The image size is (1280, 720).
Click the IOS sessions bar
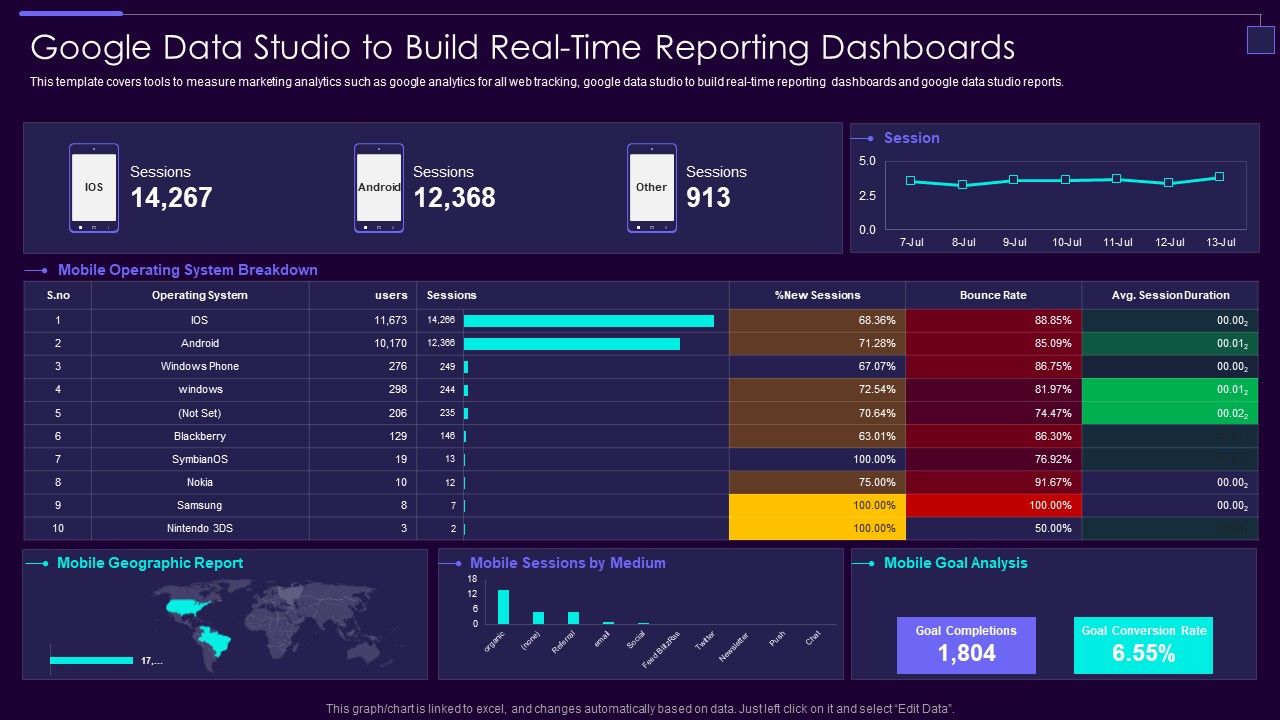click(589, 320)
